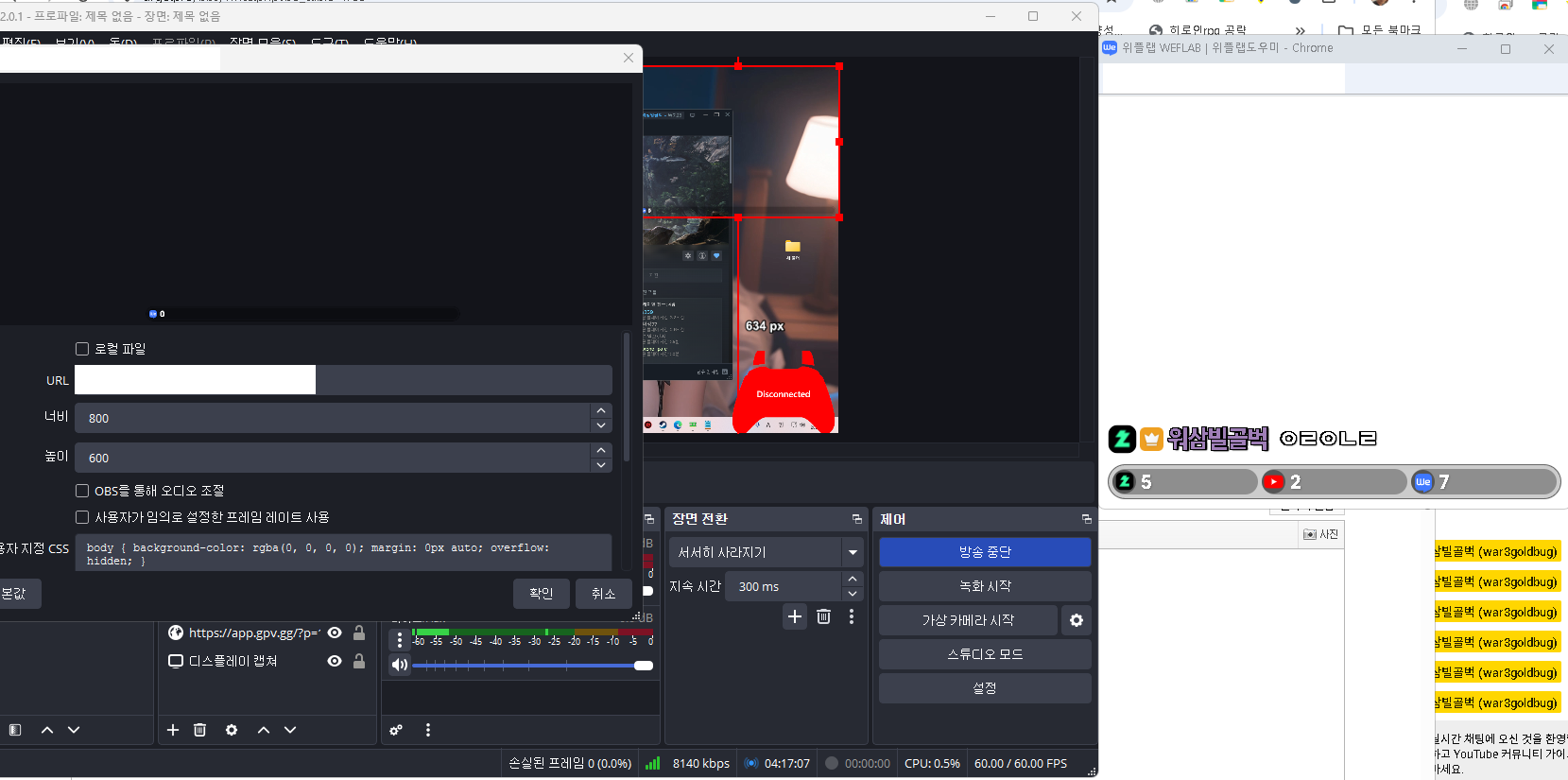Add a new transition with plus icon
Screen dimensions: 1568x780
pos(795,616)
